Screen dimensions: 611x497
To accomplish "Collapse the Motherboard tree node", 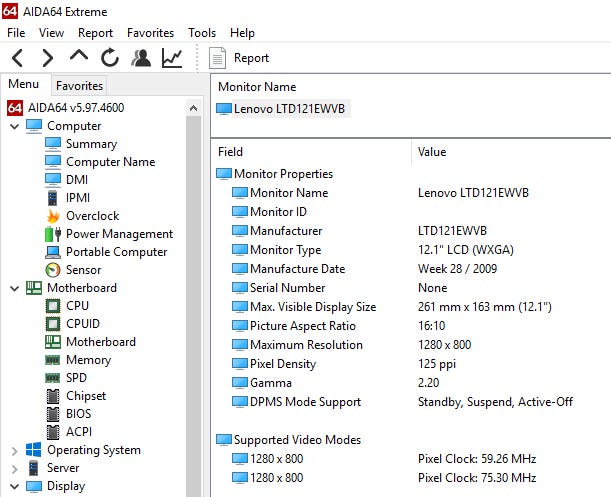I will pyautogui.click(x=14, y=289).
